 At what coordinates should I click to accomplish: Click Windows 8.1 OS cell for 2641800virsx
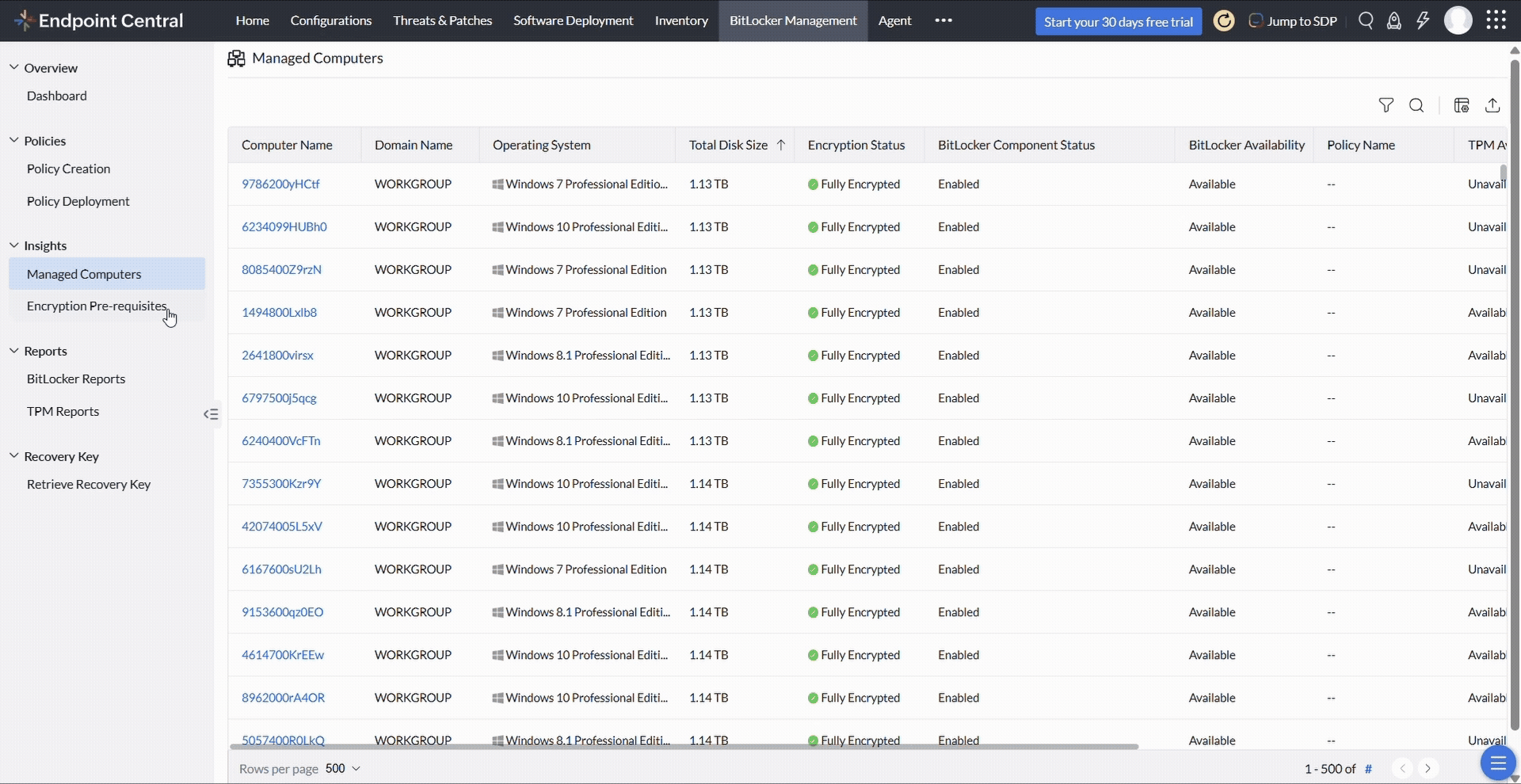click(x=581, y=355)
